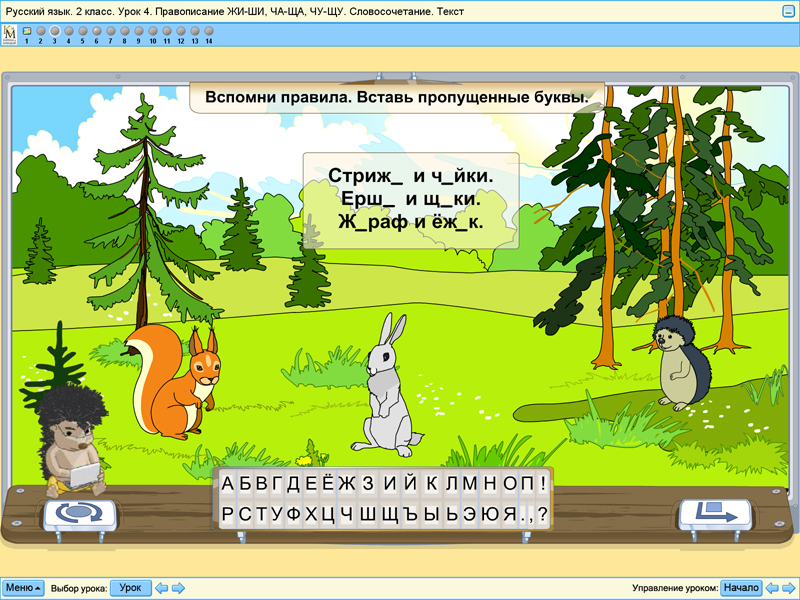Select slide 1 picture icon

(26, 31)
